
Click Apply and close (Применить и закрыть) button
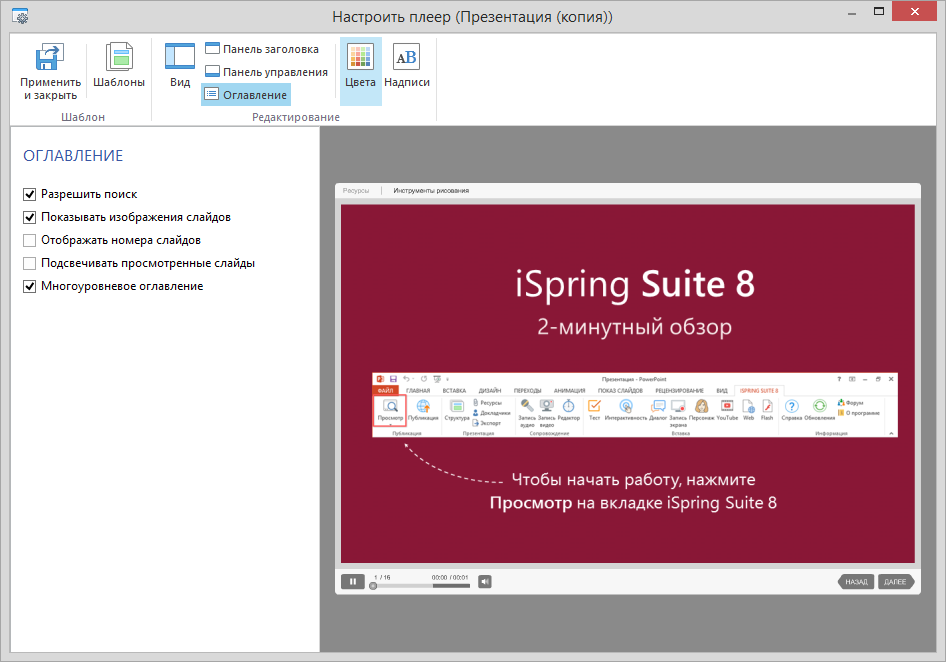tap(50, 72)
